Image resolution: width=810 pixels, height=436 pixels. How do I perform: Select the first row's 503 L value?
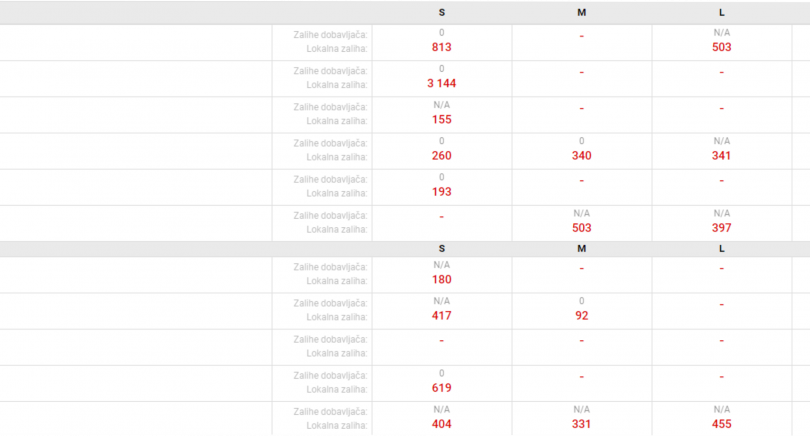(722, 48)
